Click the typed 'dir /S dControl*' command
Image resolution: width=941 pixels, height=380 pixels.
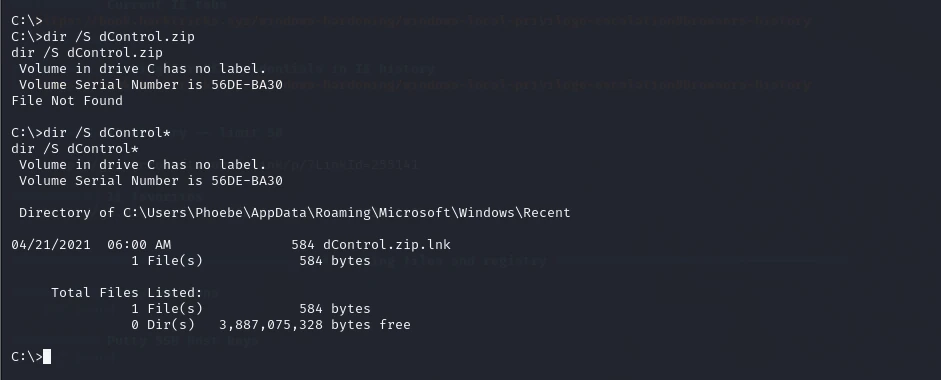tap(107, 133)
